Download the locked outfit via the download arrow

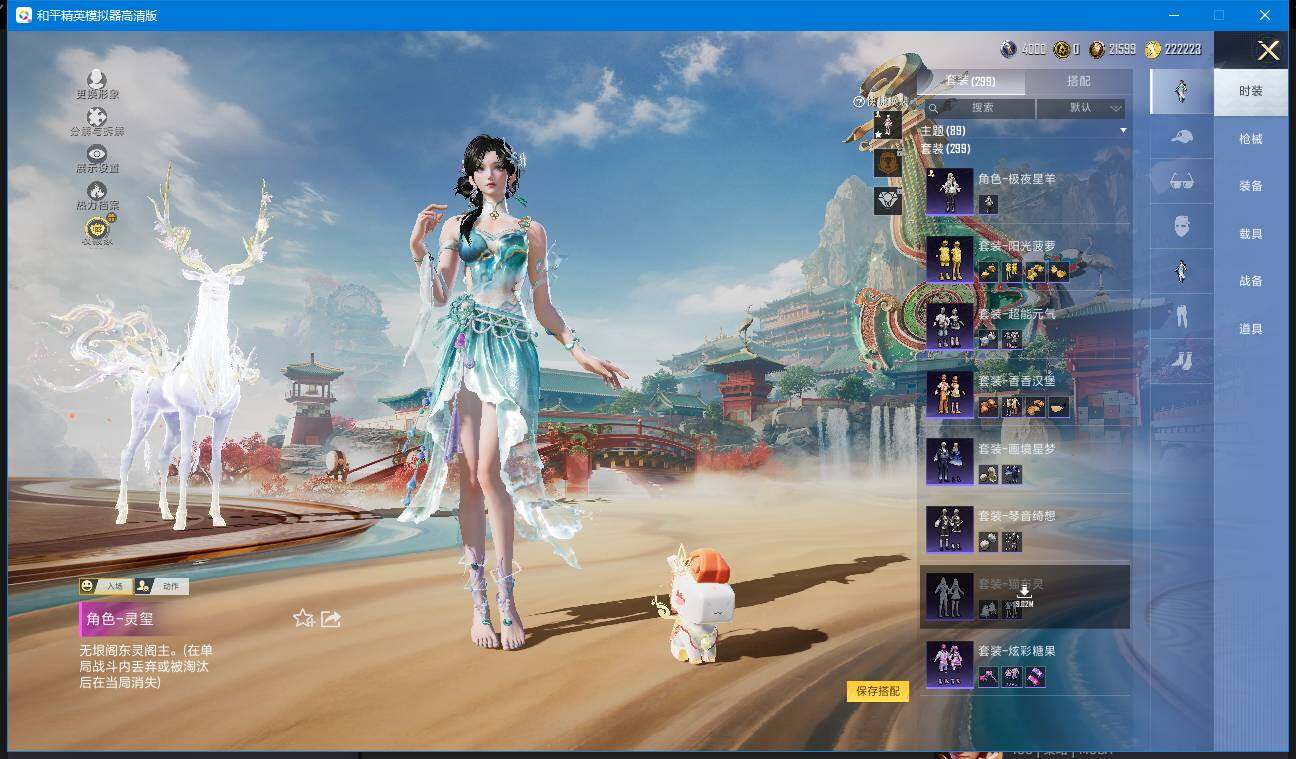coord(1024,592)
